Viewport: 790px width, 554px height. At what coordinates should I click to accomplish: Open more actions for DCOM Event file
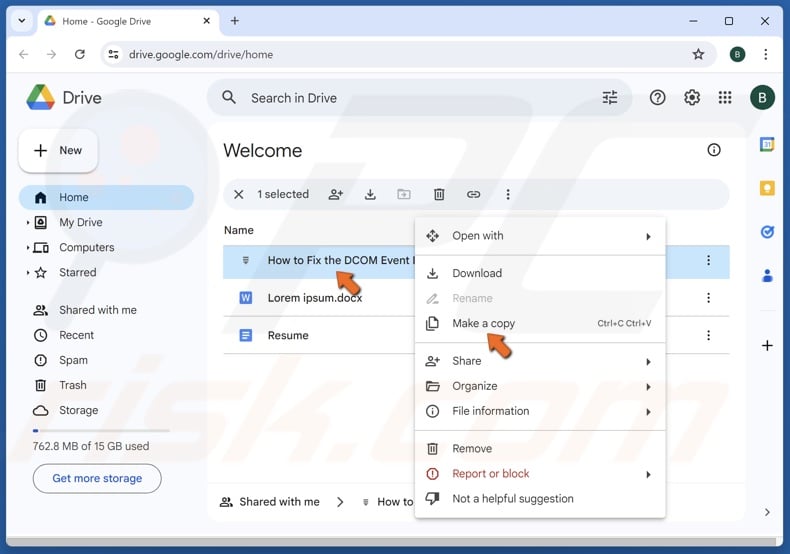708,260
